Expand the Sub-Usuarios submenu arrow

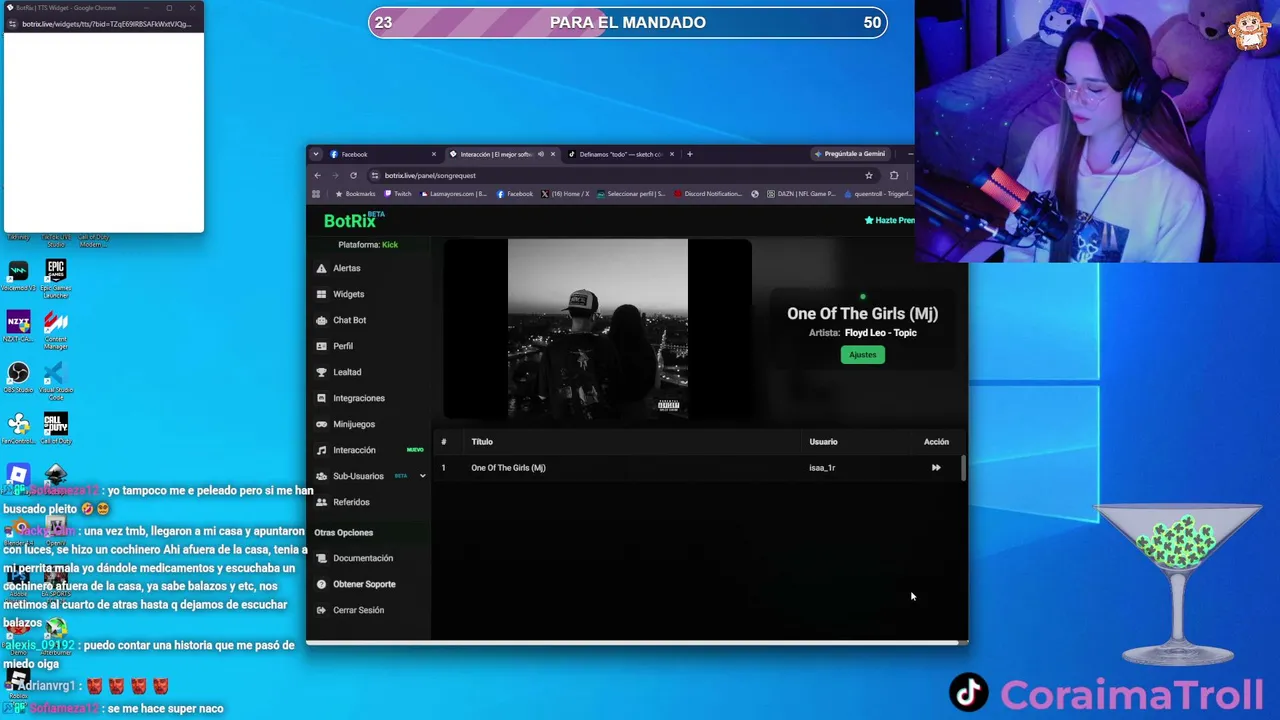(x=422, y=476)
